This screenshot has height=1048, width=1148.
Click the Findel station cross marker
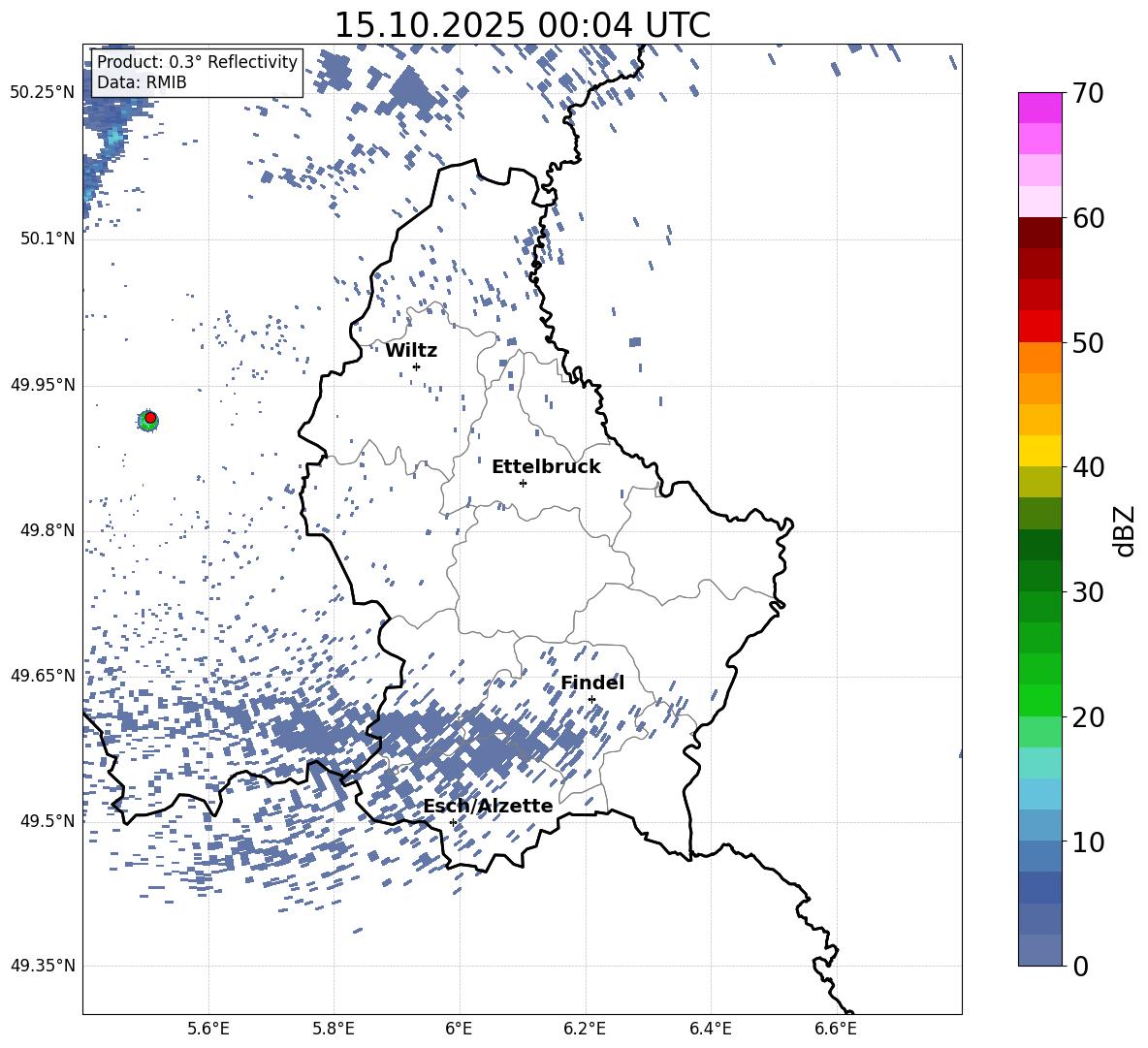coord(591,700)
